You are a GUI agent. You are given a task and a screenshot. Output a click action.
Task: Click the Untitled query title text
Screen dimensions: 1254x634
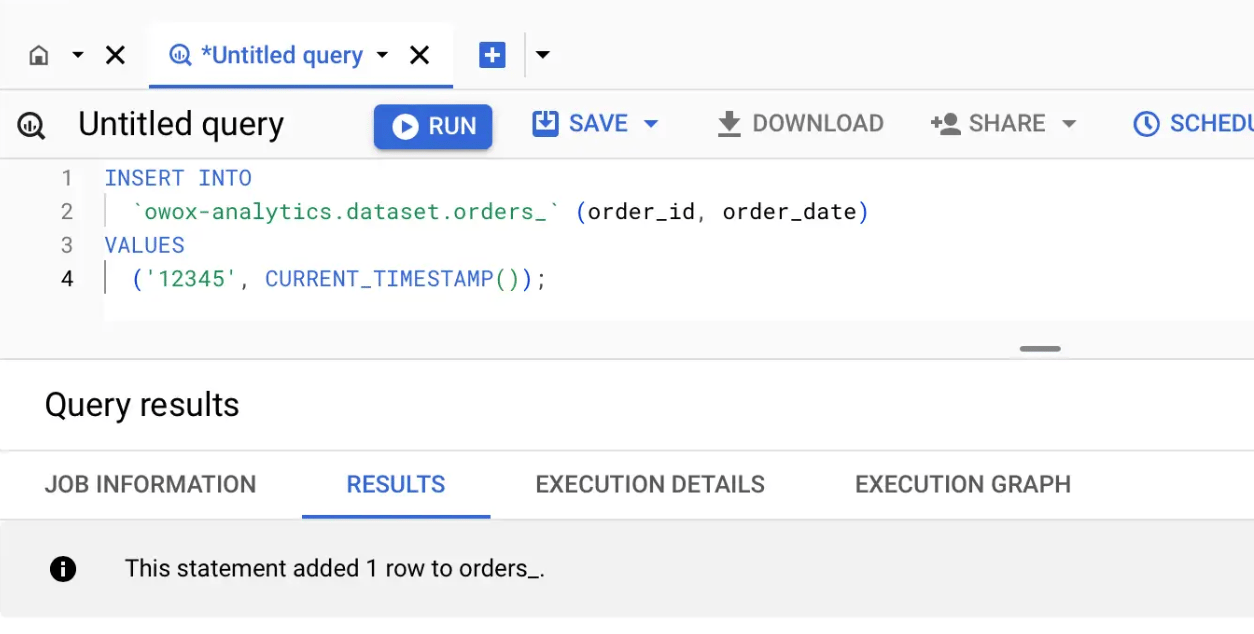point(181,124)
